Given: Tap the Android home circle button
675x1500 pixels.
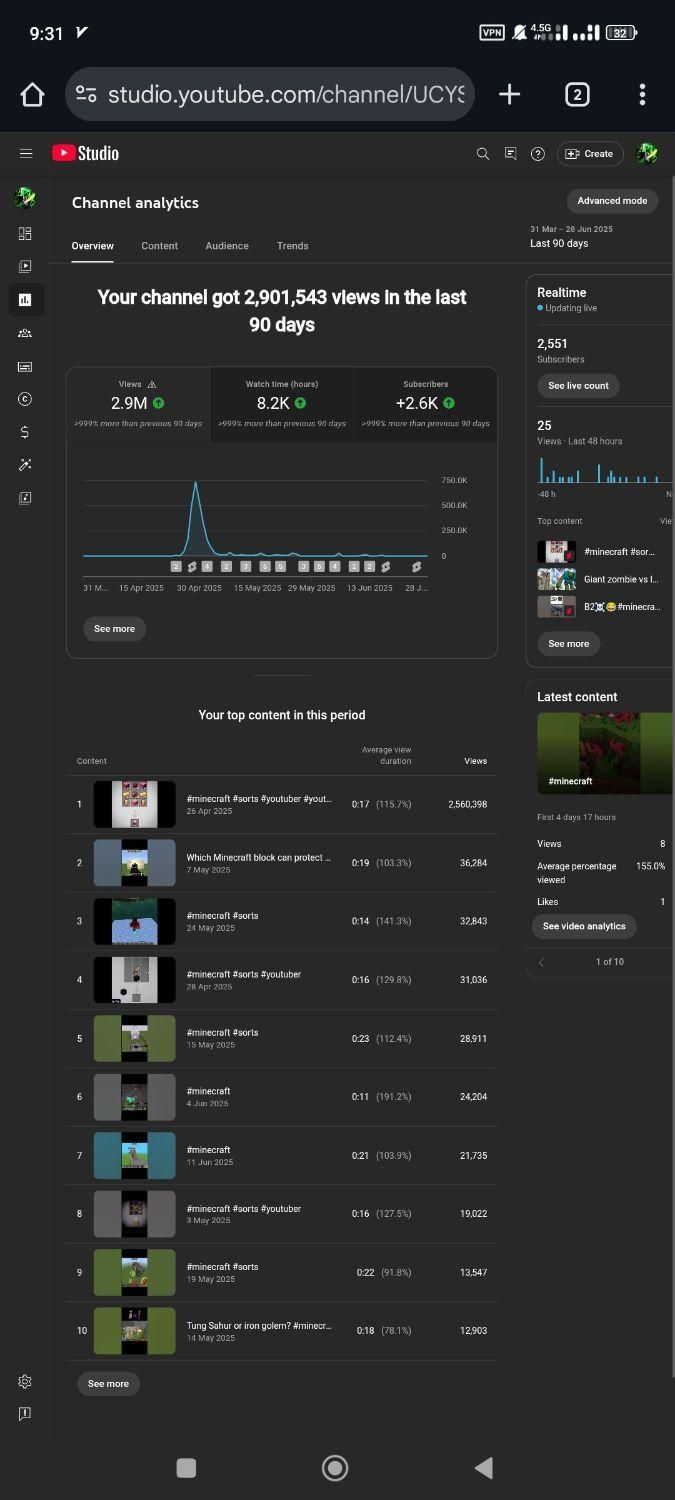Looking at the screenshot, I should click(x=335, y=1467).
